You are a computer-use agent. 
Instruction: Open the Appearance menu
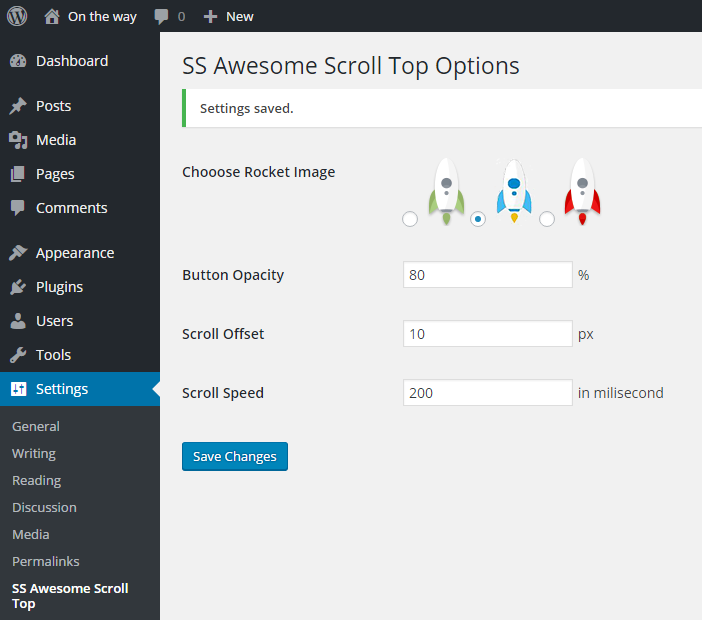pyautogui.click(x=80, y=253)
